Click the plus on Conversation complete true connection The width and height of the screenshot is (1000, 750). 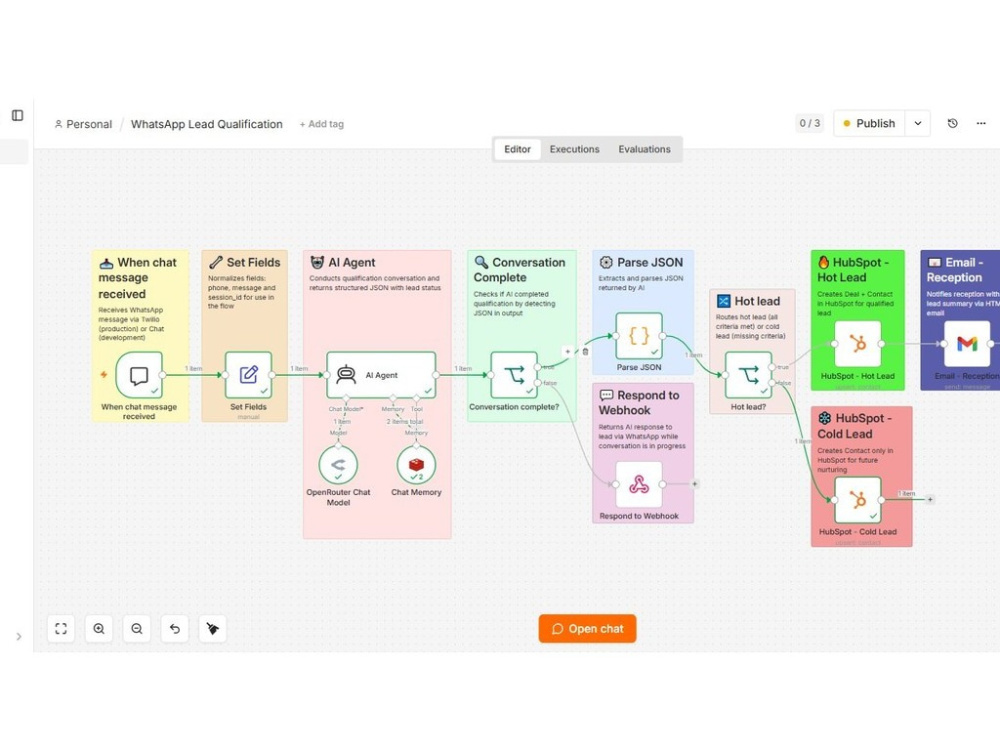pos(568,351)
